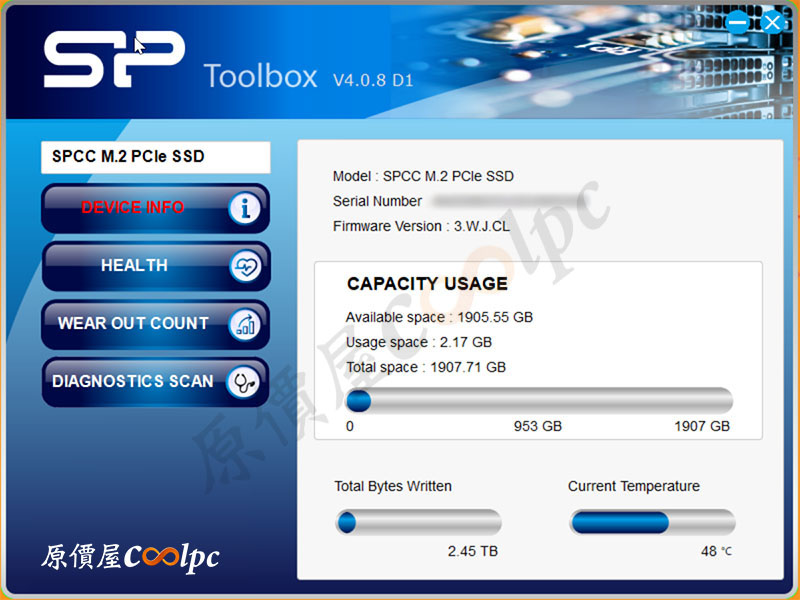
Task: Click the info 'i' icon on Device Info
Action: point(245,208)
